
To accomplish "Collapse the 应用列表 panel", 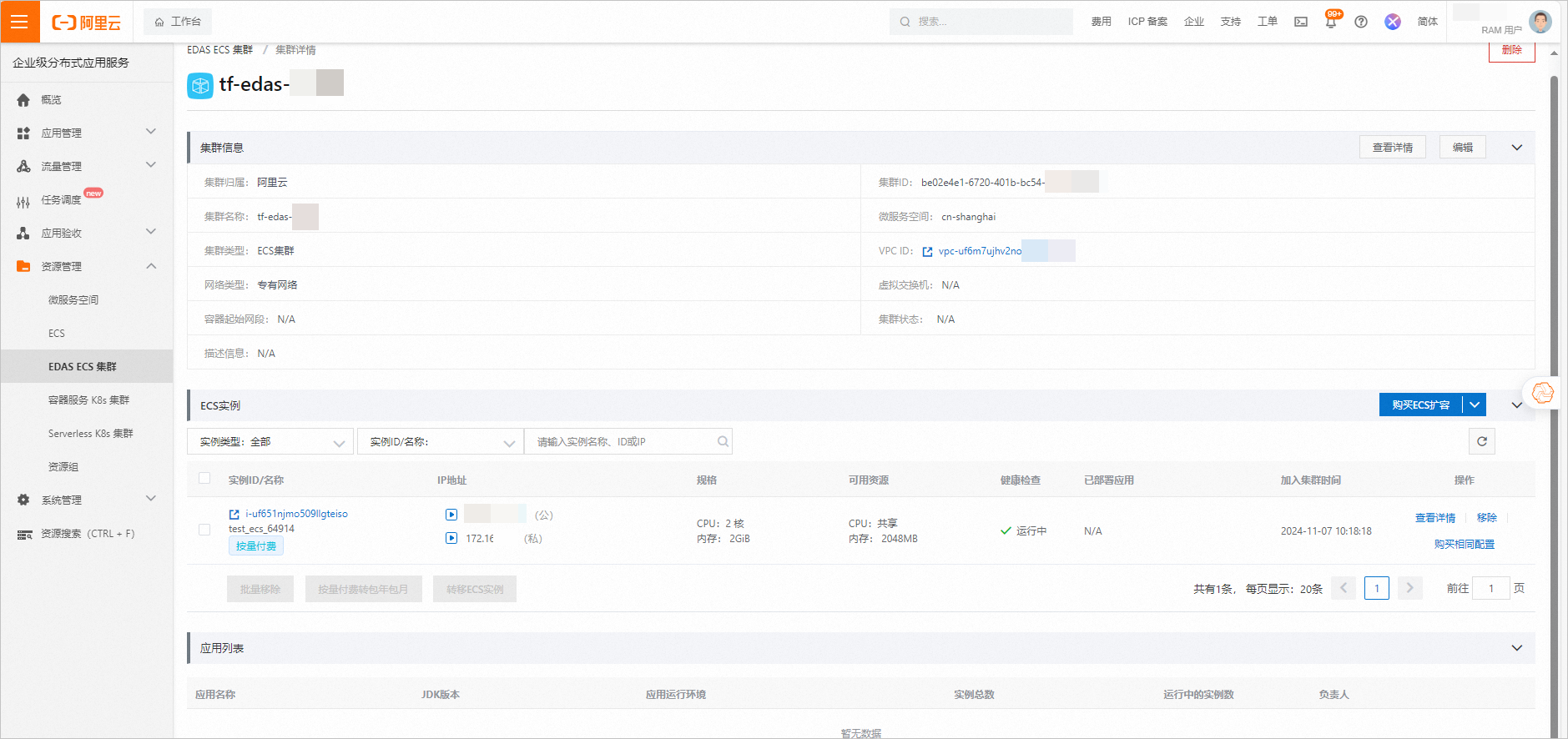I will (x=1517, y=648).
